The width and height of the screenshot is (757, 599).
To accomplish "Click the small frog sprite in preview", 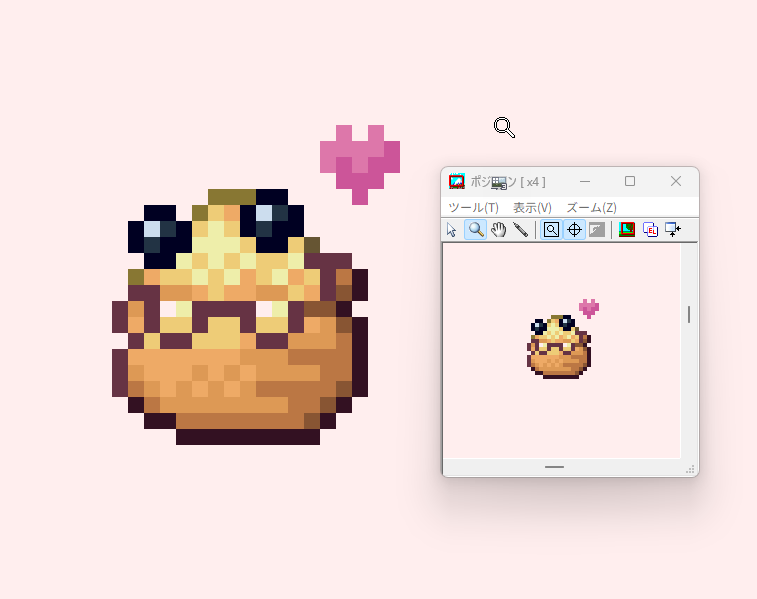I will (559, 347).
